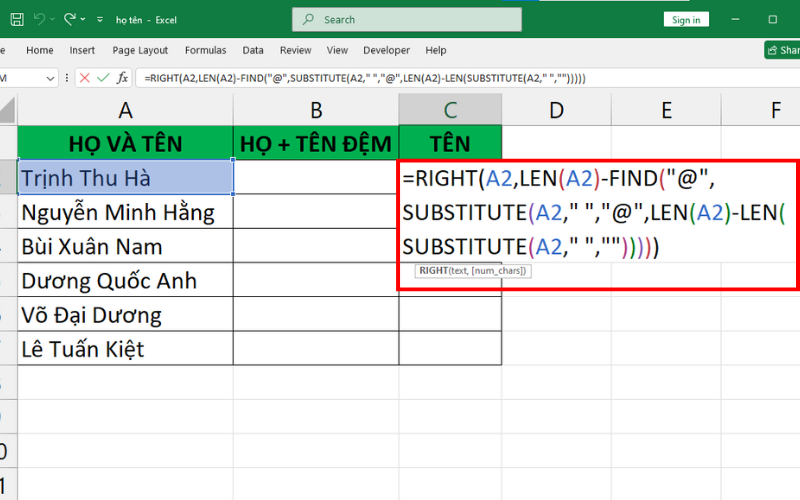
Task: Select column F header
Action: 761,109
